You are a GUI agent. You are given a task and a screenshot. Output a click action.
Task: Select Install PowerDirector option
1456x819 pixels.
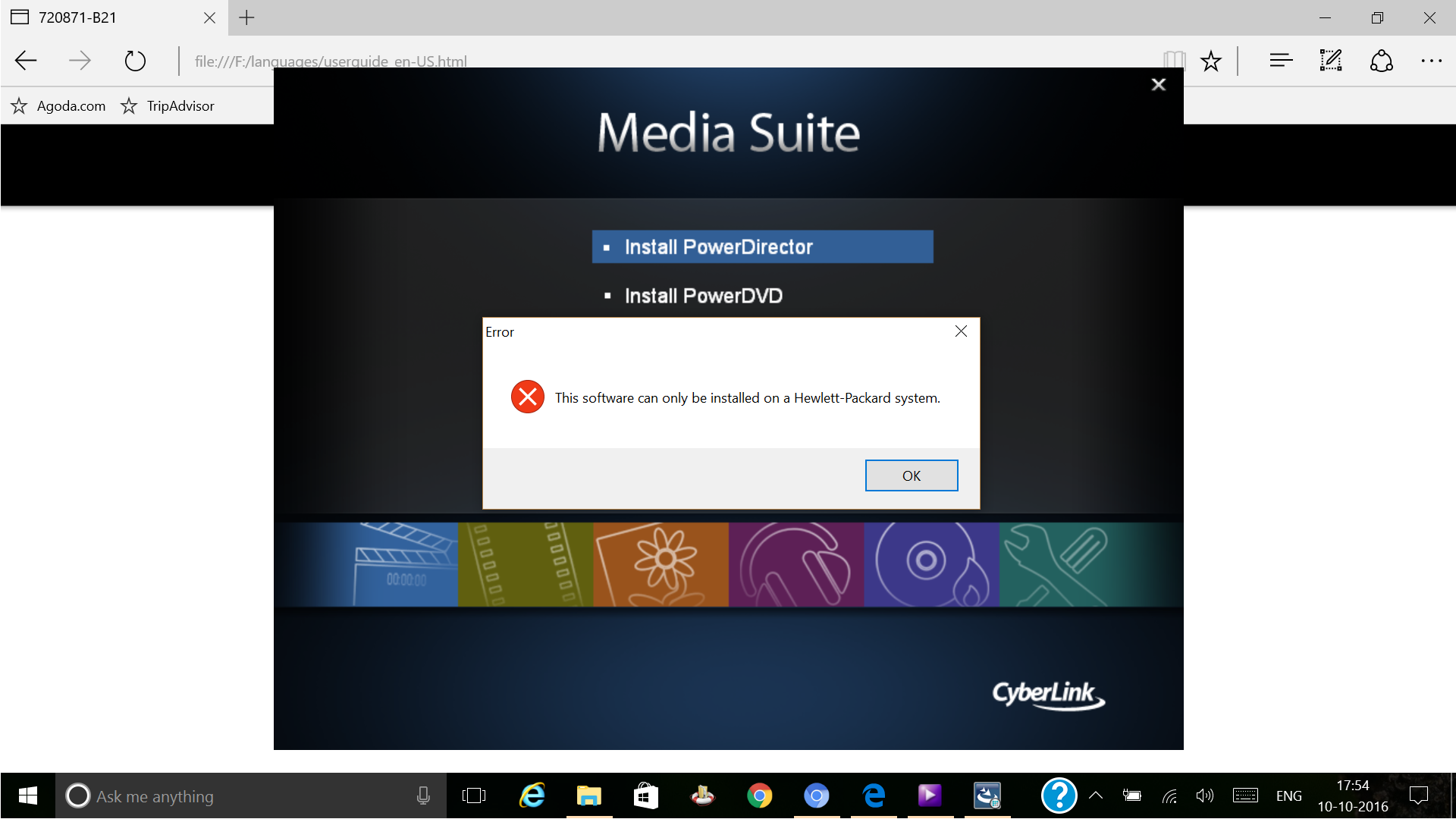tap(762, 246)
